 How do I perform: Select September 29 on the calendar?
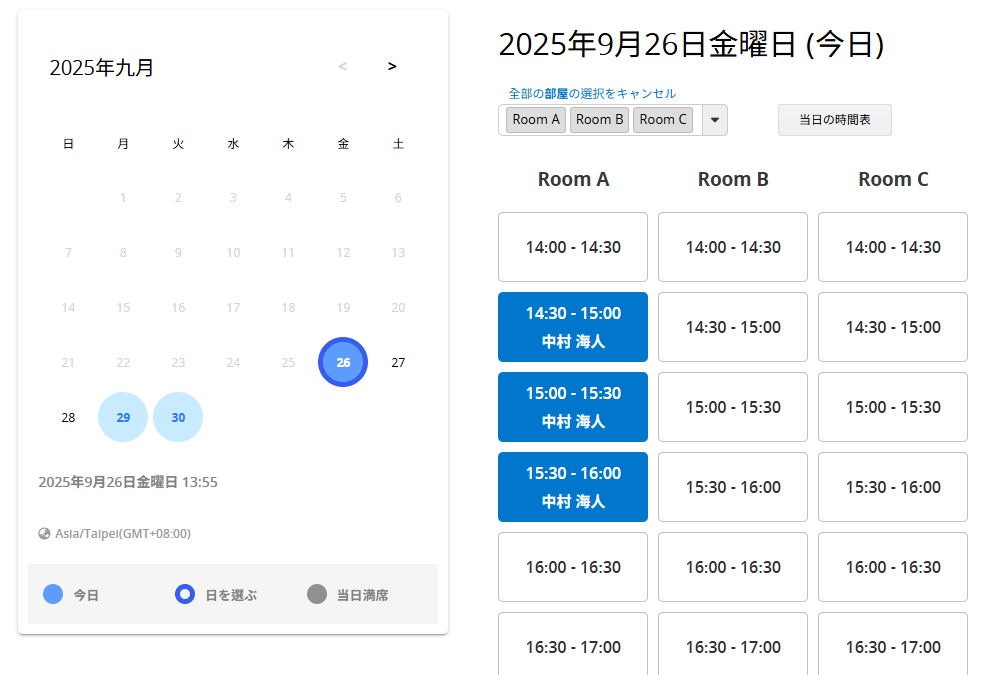click(x=123, y=417)
